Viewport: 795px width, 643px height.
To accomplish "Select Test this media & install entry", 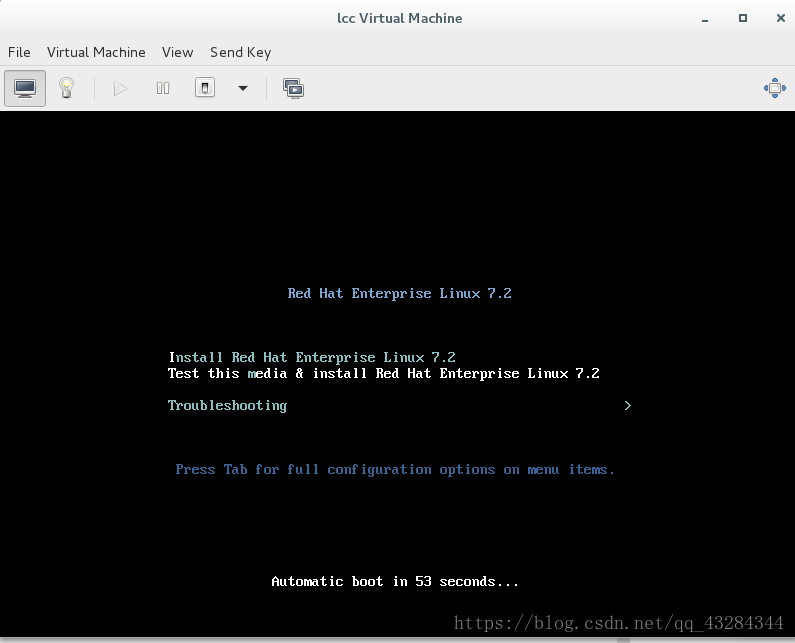I will (x=383, y=374).
